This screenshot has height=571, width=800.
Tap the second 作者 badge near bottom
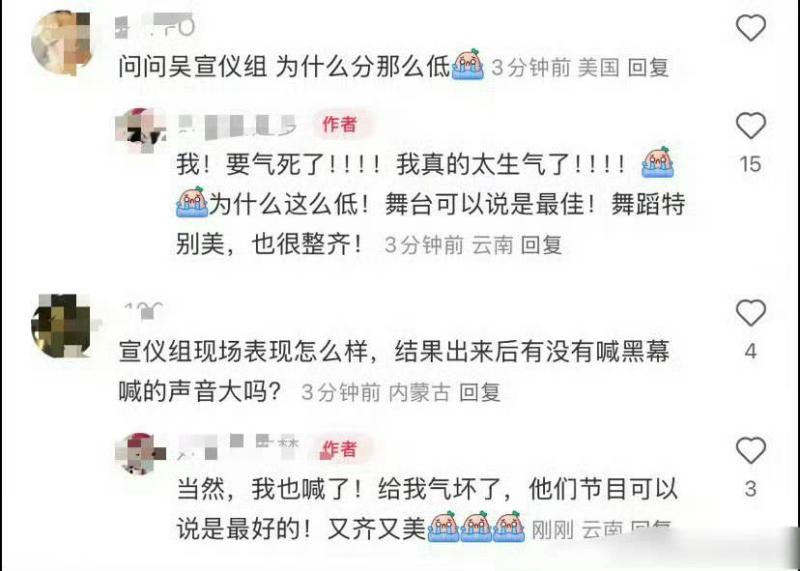pos(339,449)
